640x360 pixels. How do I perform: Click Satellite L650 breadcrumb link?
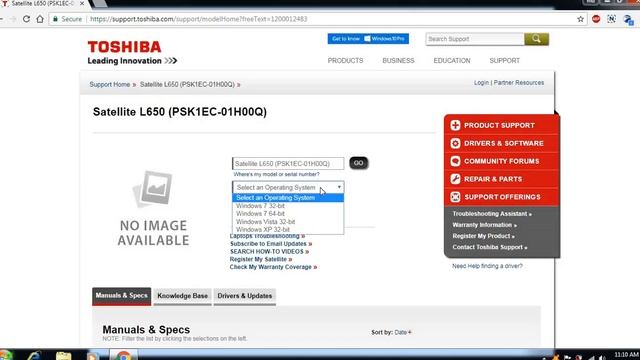click(187, 84)
